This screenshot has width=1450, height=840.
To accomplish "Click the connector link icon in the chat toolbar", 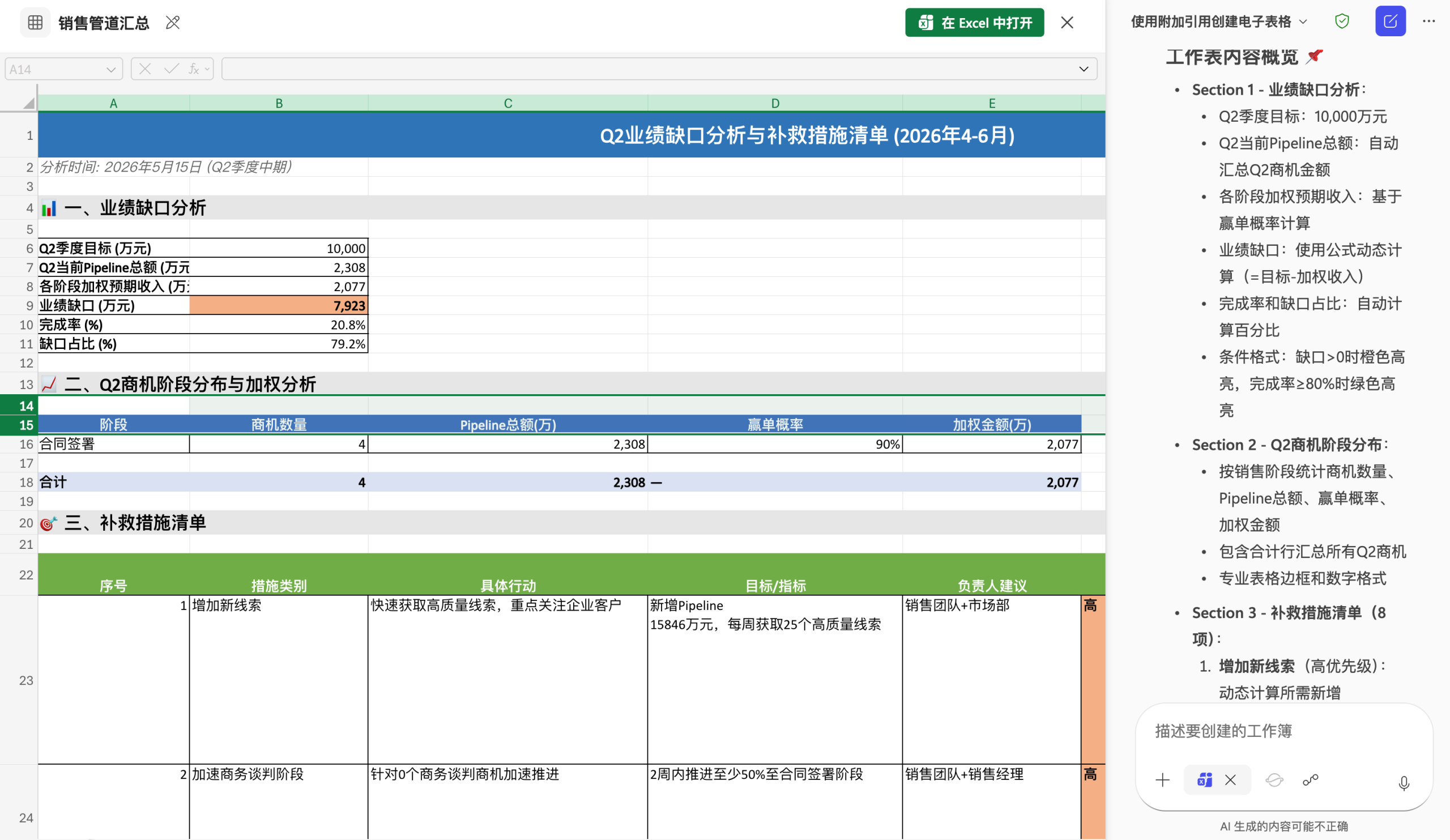I will [x=1310, y=780].
